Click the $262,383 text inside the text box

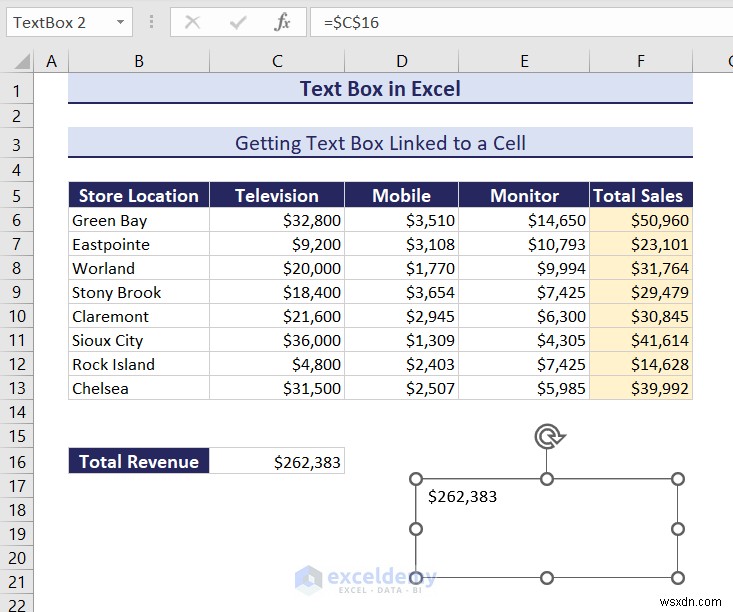(462, 496)
